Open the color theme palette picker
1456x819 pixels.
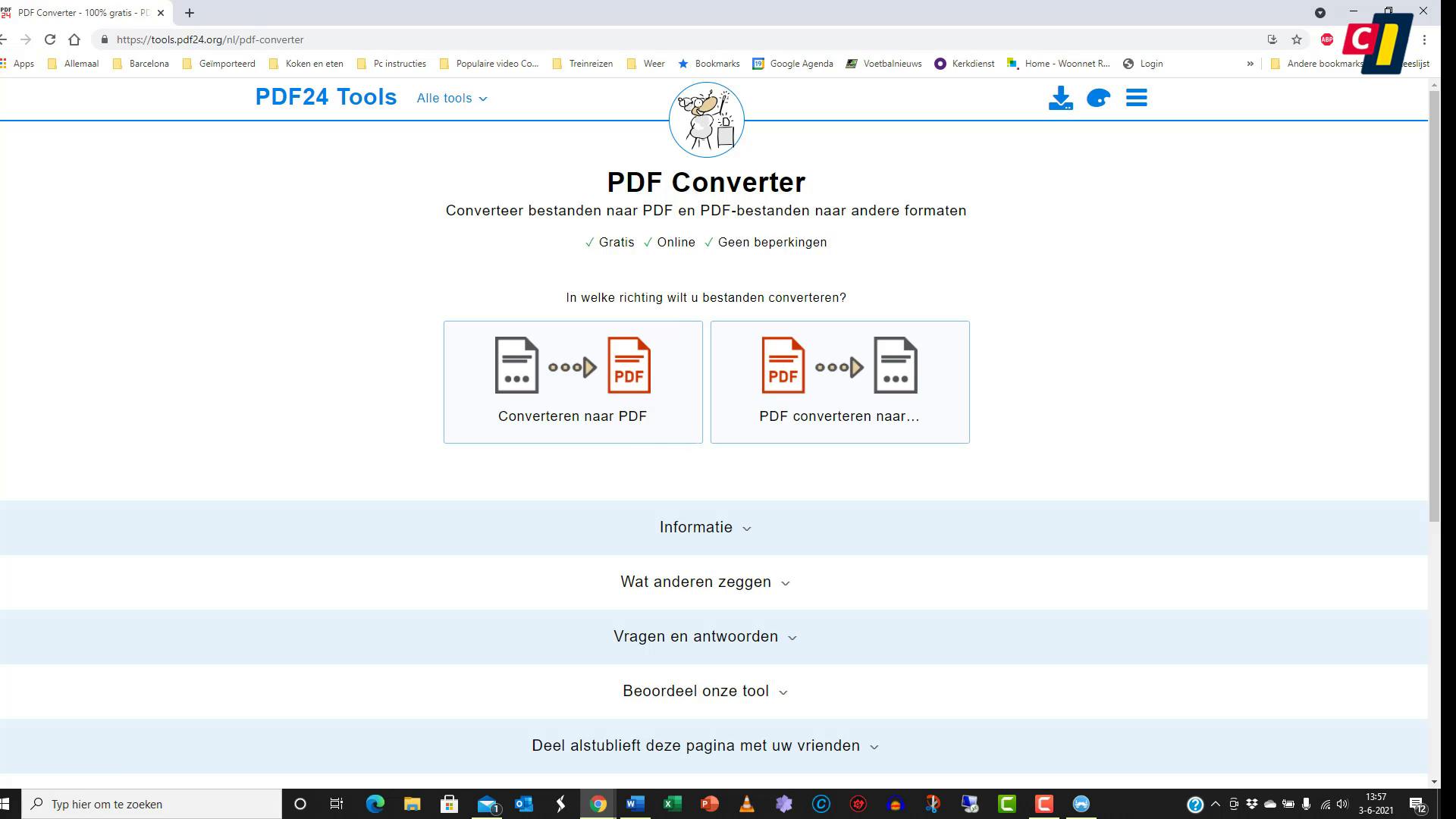1098,98
